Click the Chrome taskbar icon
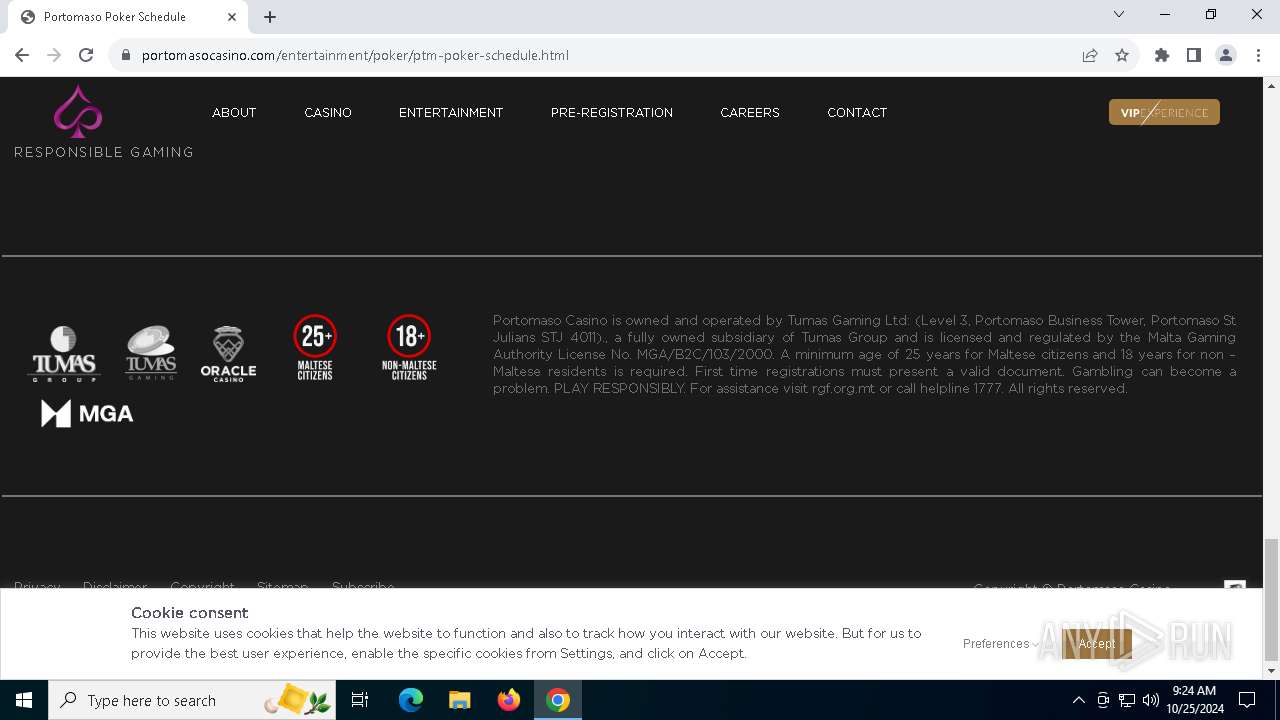The width and height of the screenshot is (1280, 720). click(x=558, y=700)
